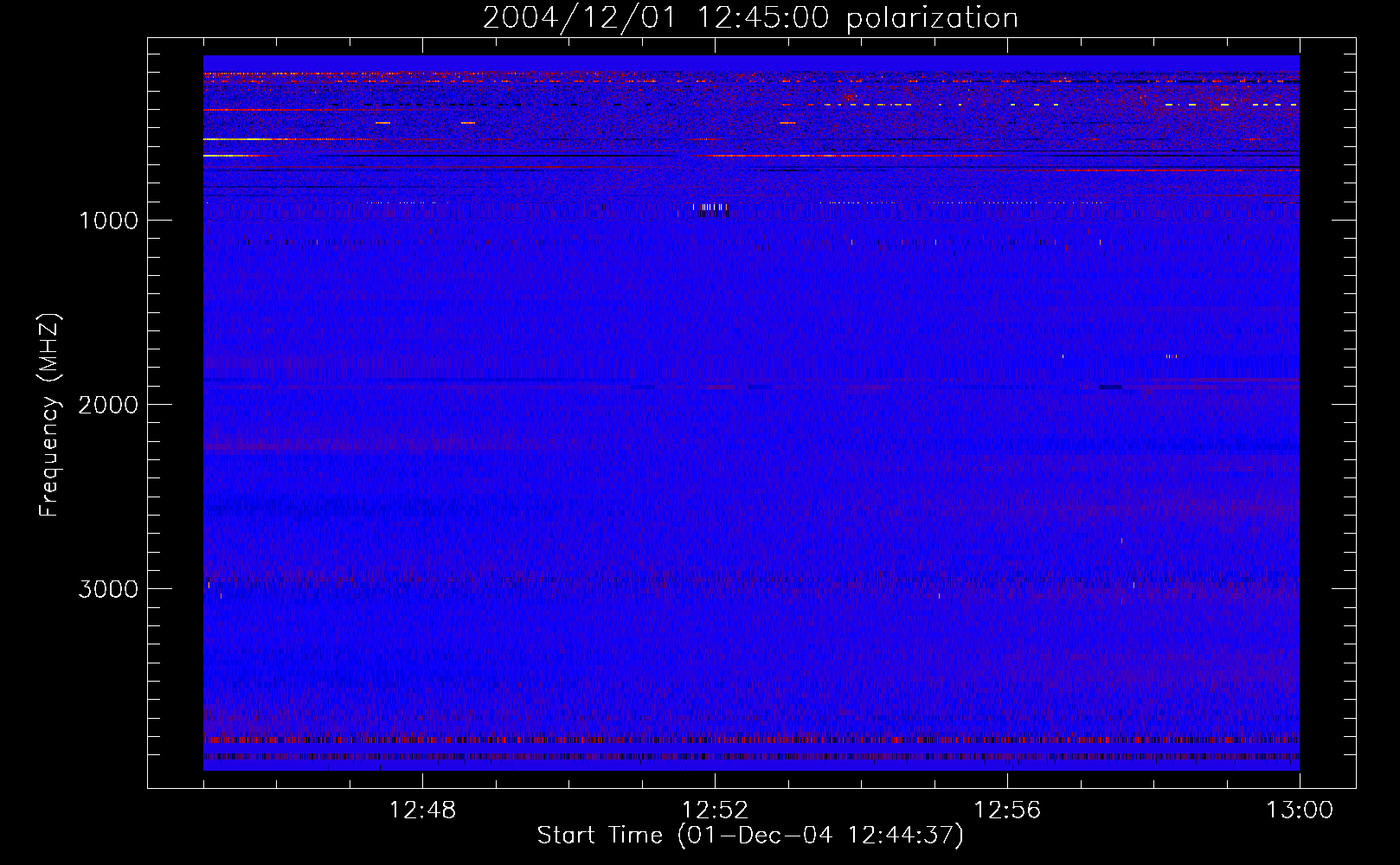
Task: Click the 12:52 time axis label
Action: tap(715, 811)
